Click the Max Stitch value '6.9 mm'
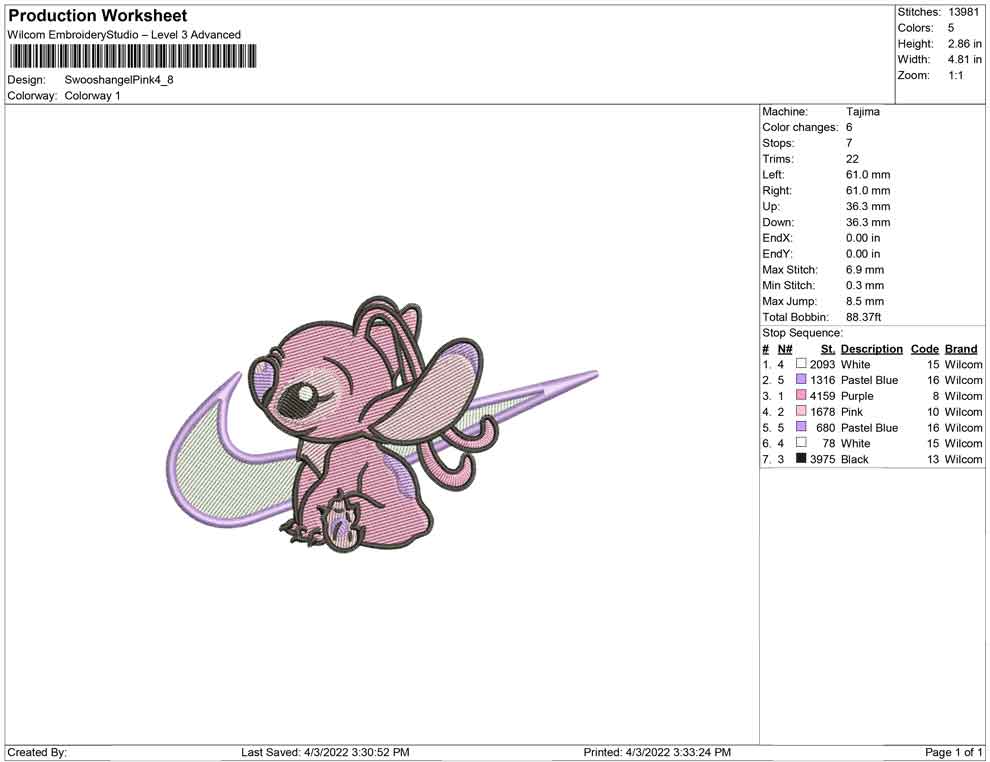 (x=865, y=270)
